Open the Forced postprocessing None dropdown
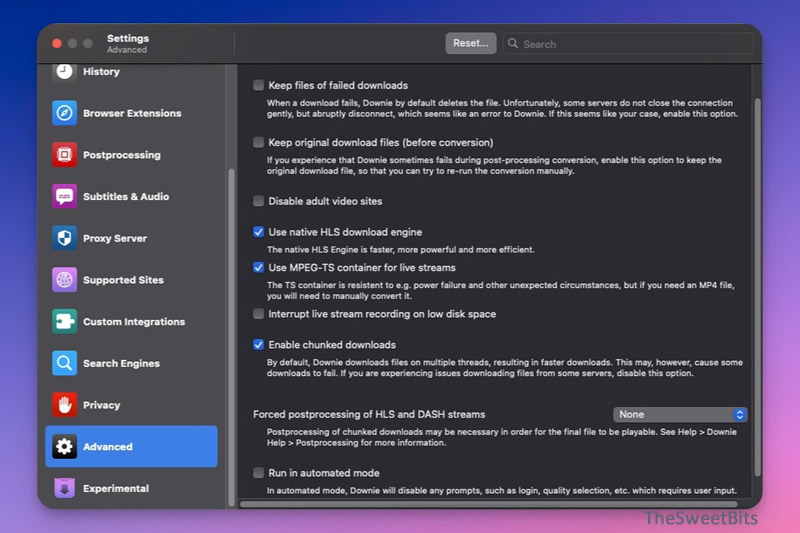 click(680, 415)
